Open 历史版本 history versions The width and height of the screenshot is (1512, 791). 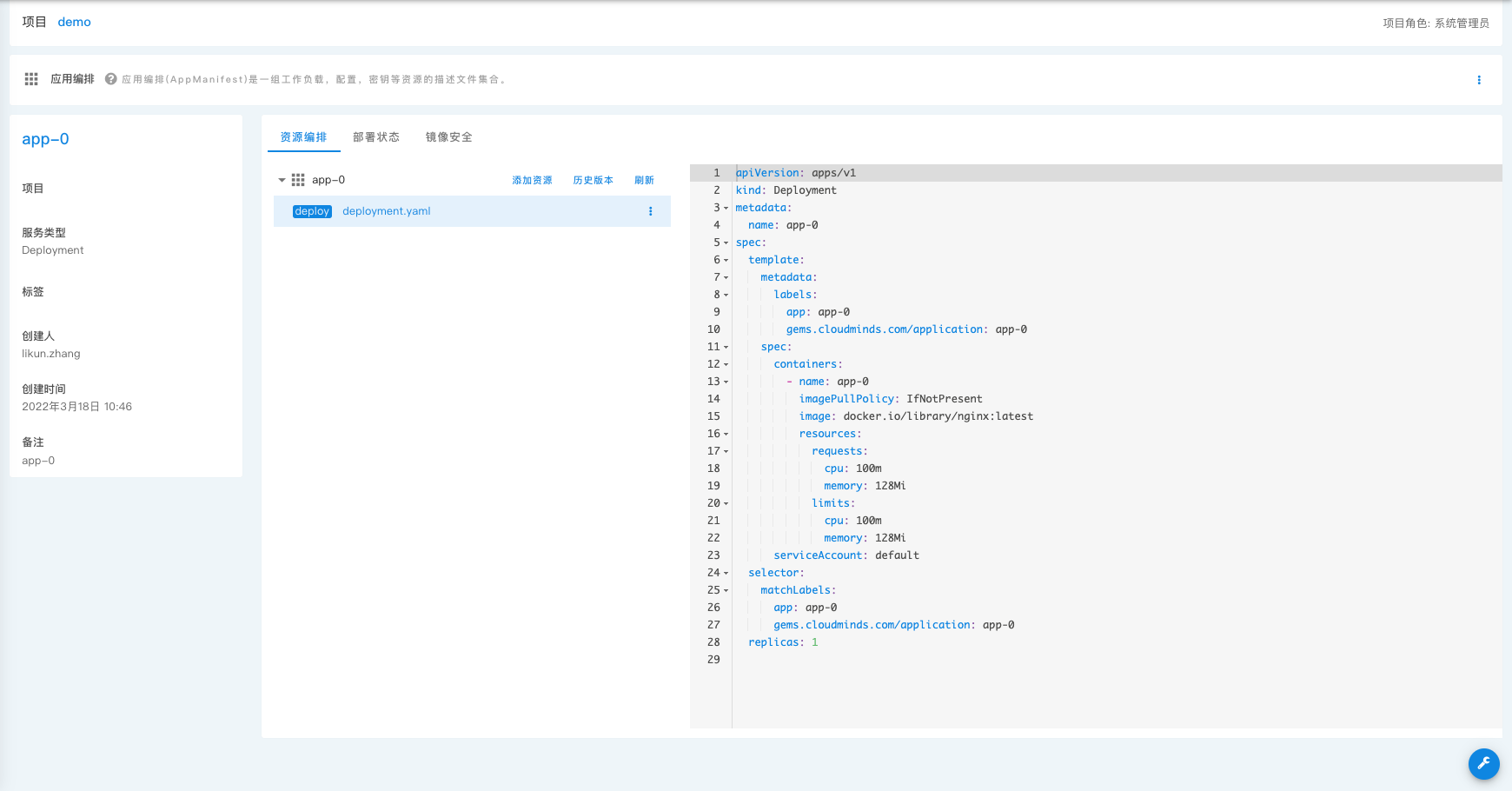pos(593,180)
